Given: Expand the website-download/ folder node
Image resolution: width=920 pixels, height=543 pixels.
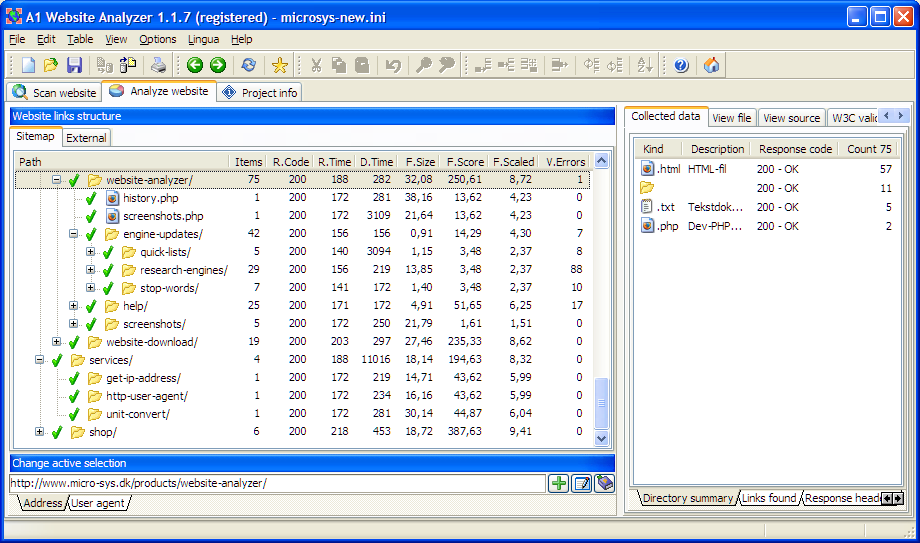Looking at the screenshot, I should point(56,342).
